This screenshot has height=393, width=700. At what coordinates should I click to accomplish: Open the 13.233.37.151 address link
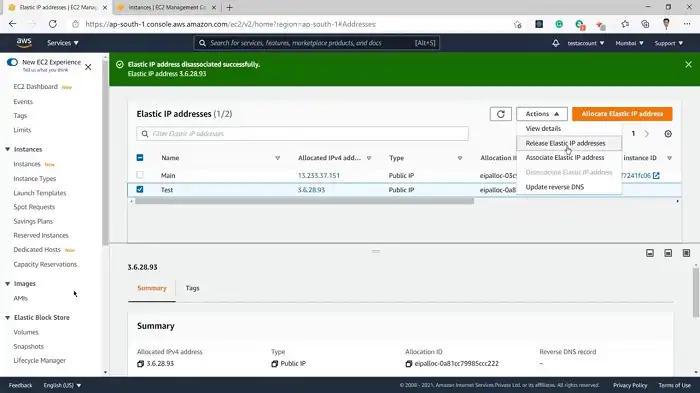[319, 176]
